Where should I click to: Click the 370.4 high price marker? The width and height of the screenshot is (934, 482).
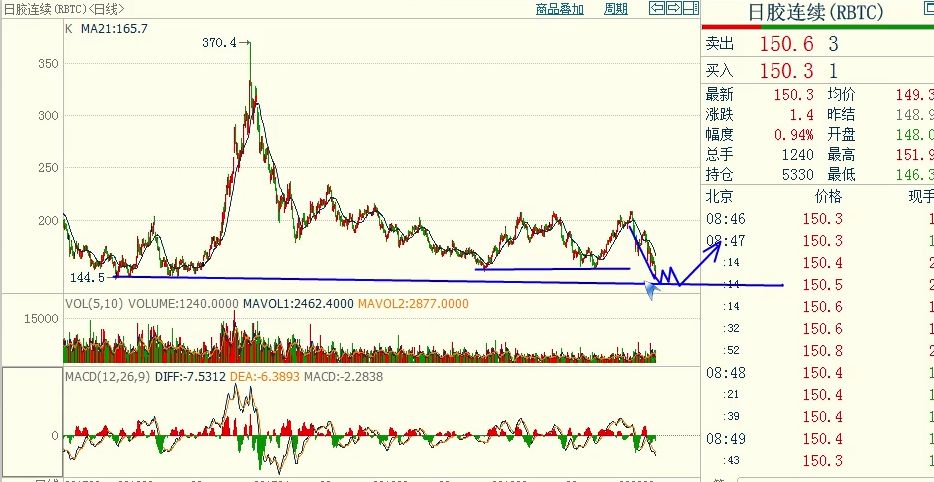pyautogui.click(x=219, y=42)
